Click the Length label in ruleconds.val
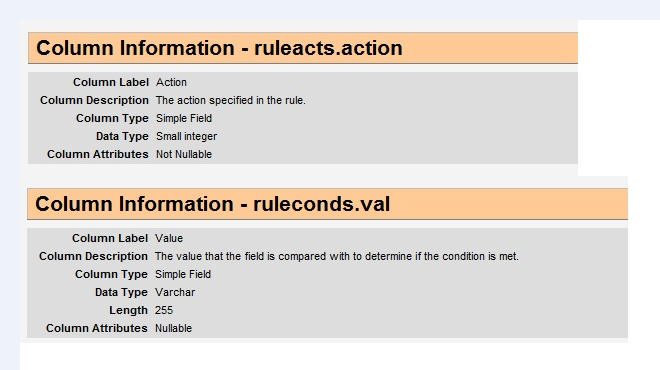The width and height of the screenshot is (660, 370). [128, 310]
